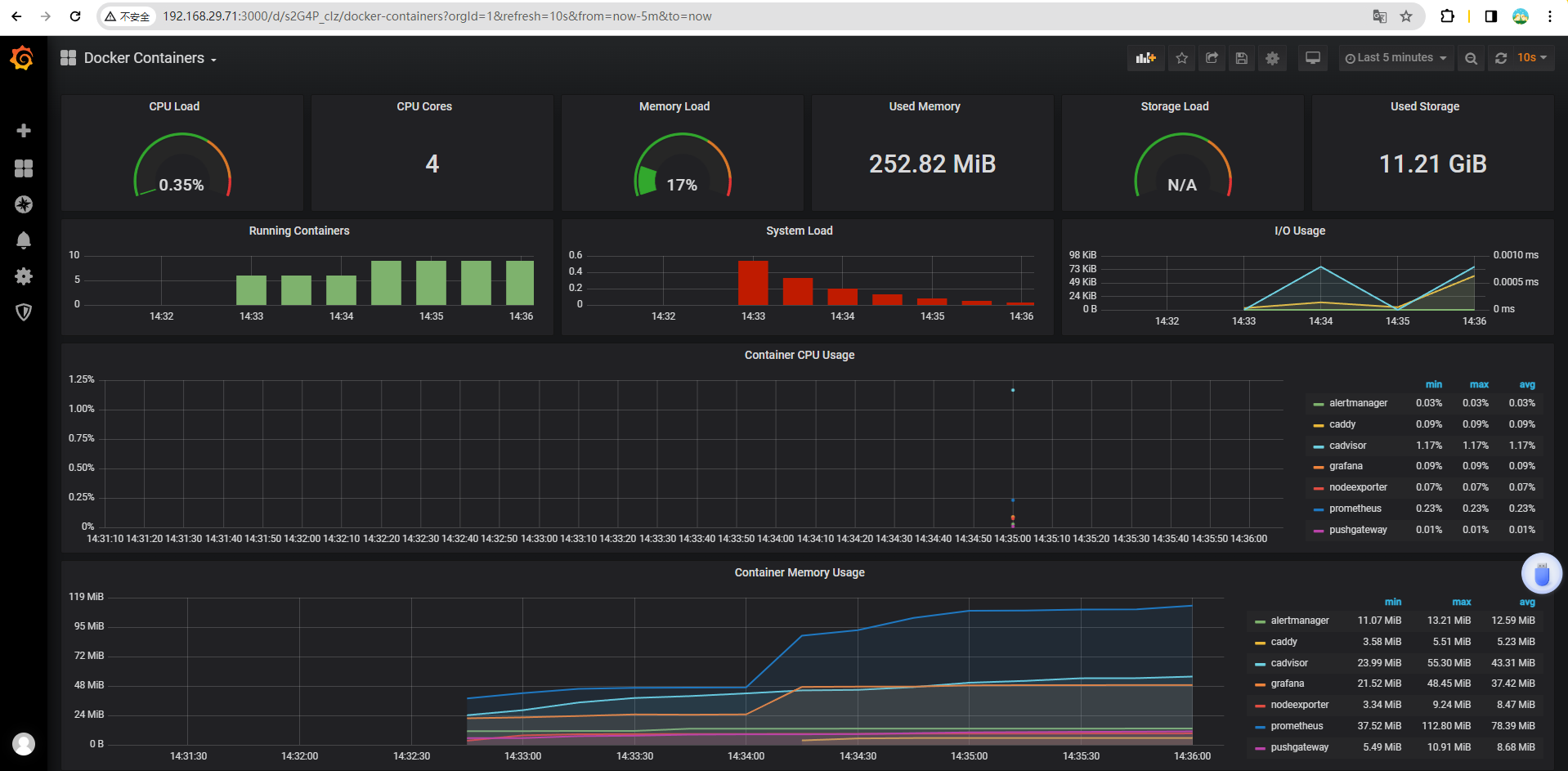This screenshot has height=771, width=1568.
Task: Open the Dashboards icon in sidebar
Action: (x=24, y=168)
